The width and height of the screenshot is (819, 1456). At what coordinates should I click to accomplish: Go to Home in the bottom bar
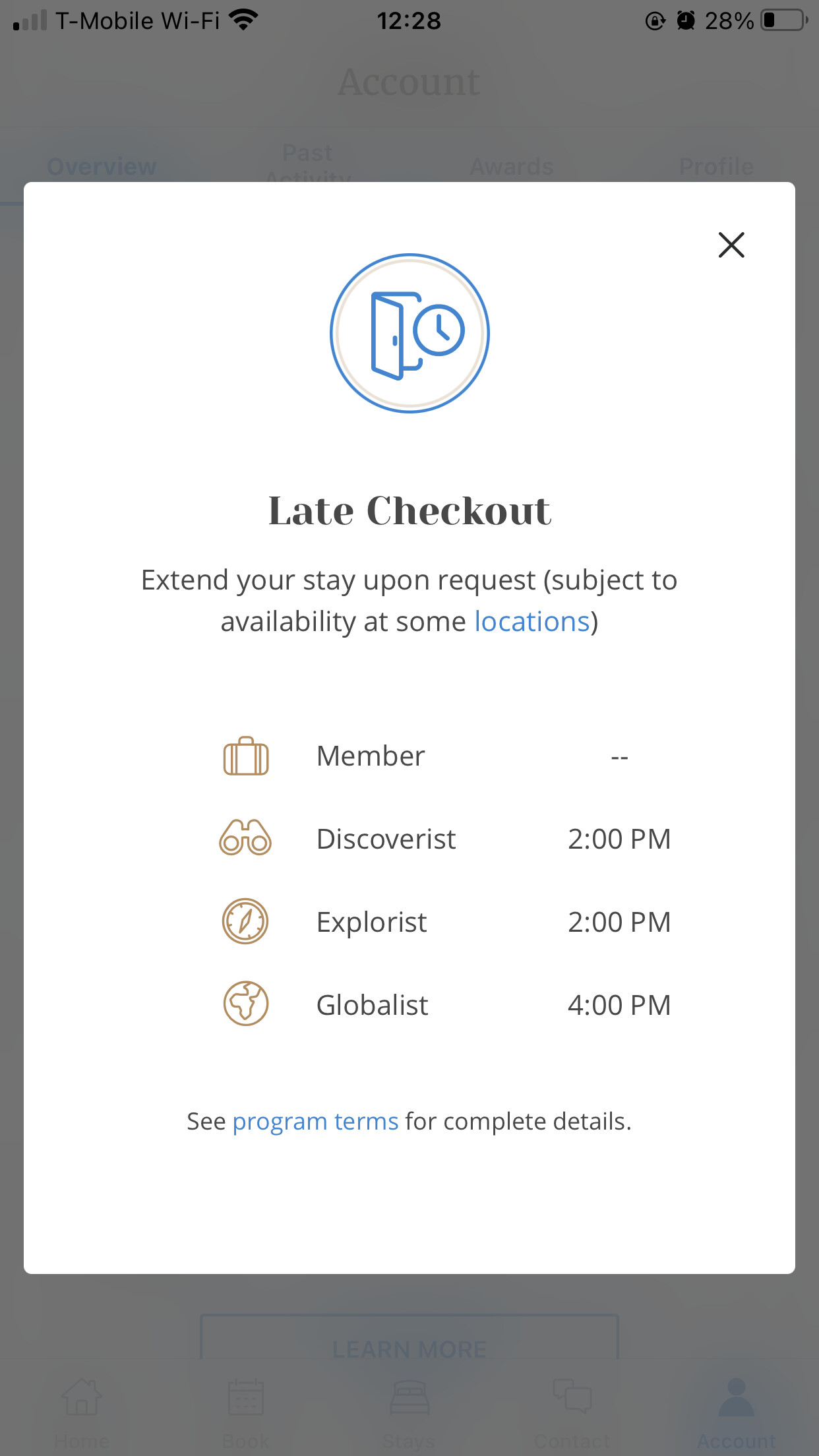82,1412
